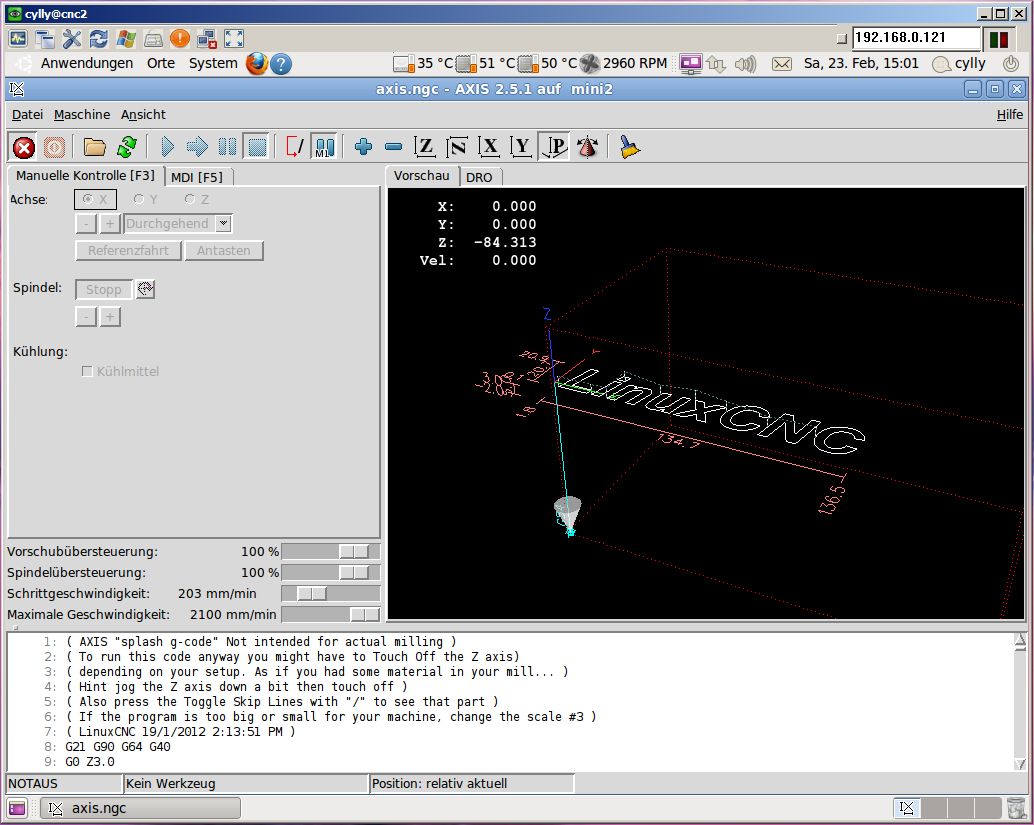
Task: Click the Antasten button
Action: 224,251
